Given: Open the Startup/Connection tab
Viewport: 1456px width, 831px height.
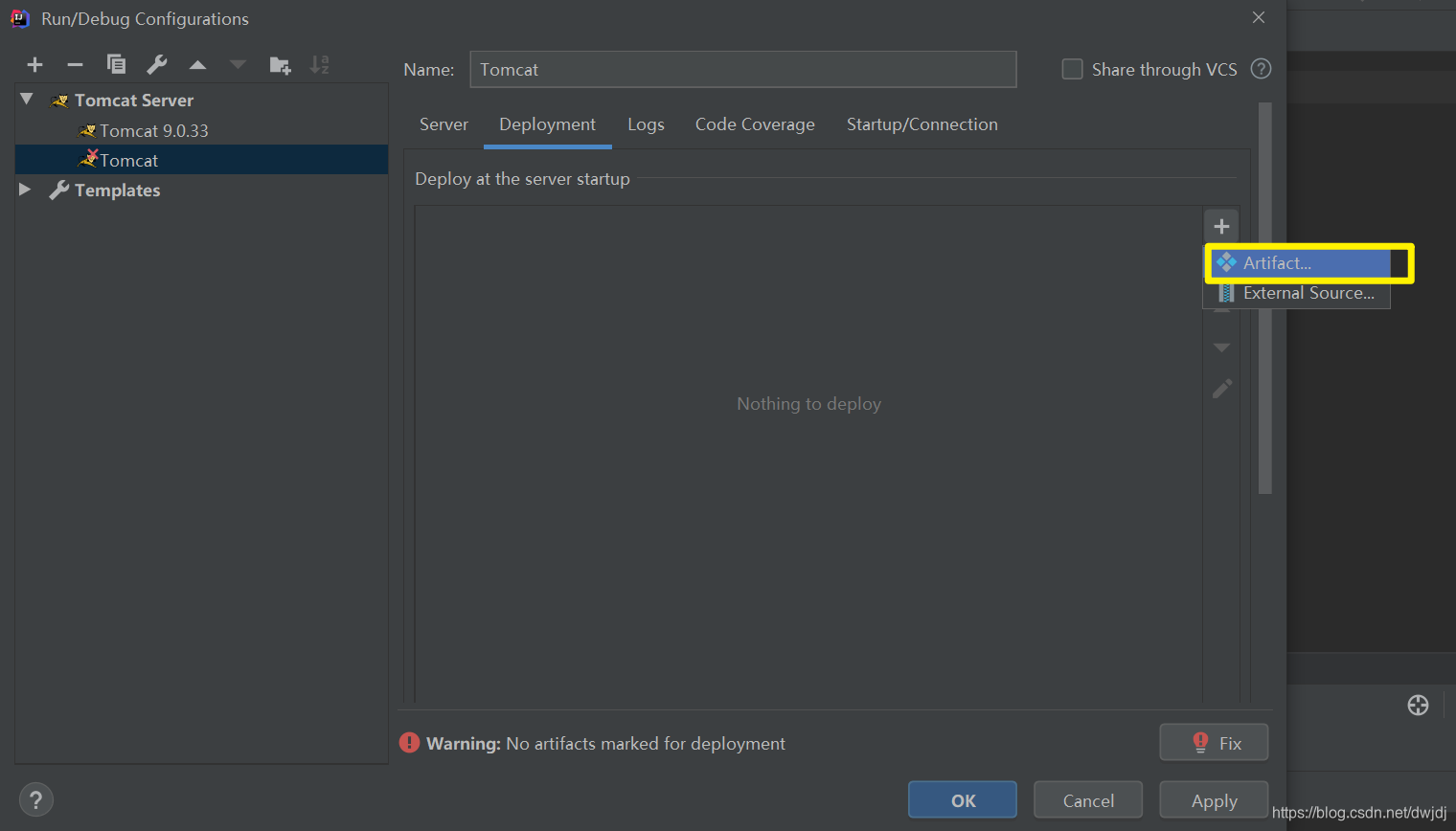Looking at the screenshot, I should (x=921, y=124).
